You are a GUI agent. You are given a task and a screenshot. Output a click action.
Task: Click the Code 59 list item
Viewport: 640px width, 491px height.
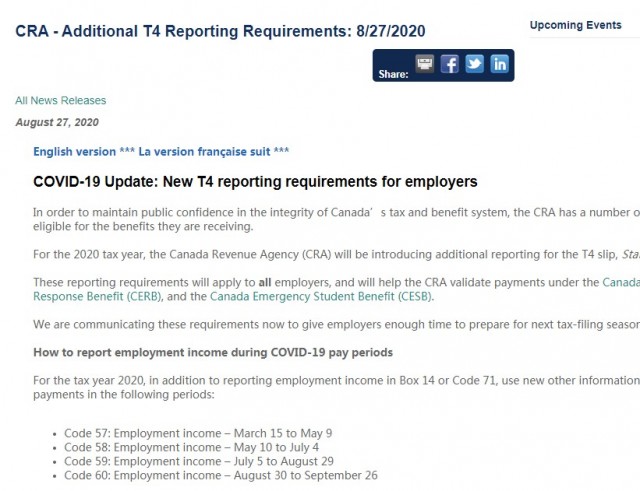[199, 461]
